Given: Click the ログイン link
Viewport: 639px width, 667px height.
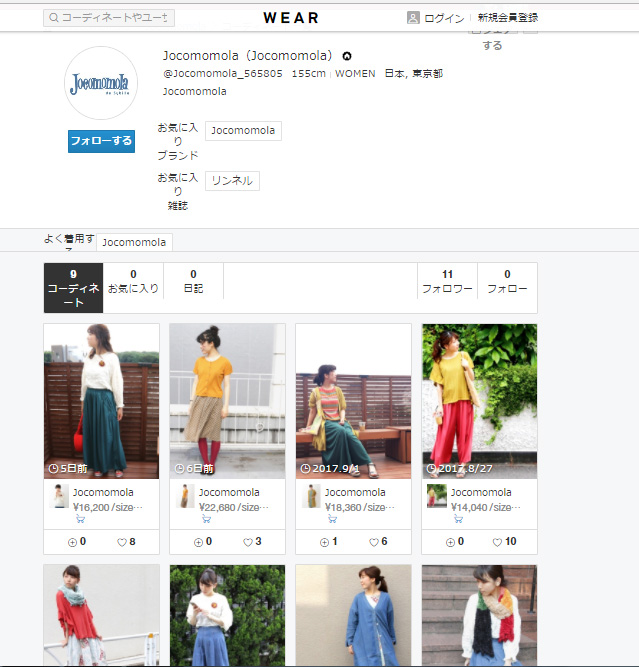Looking at the screenshot, I should pos(444,18).
